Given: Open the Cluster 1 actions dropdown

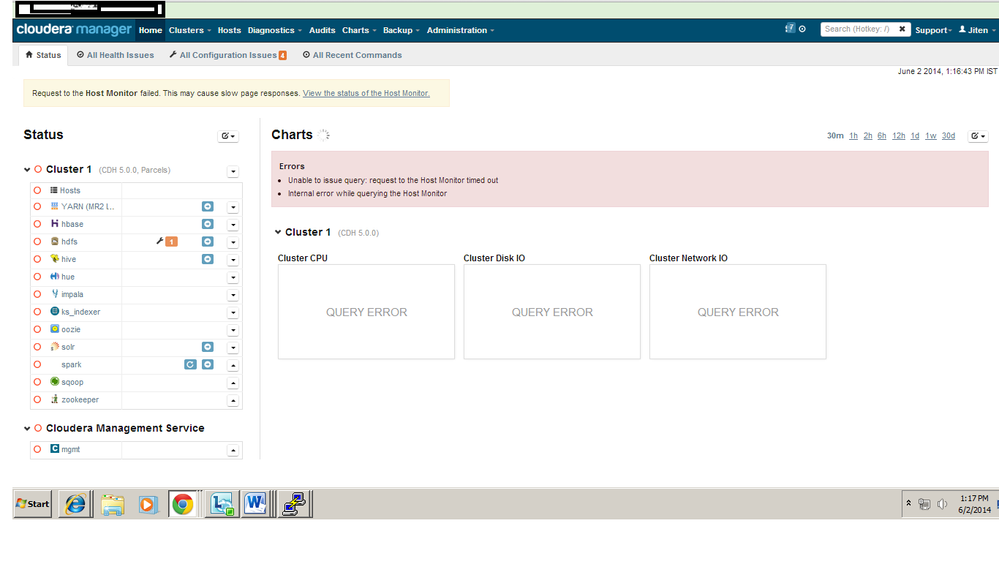Looking at the screenshot, I should pyautogui.click(x=233, y=171).
